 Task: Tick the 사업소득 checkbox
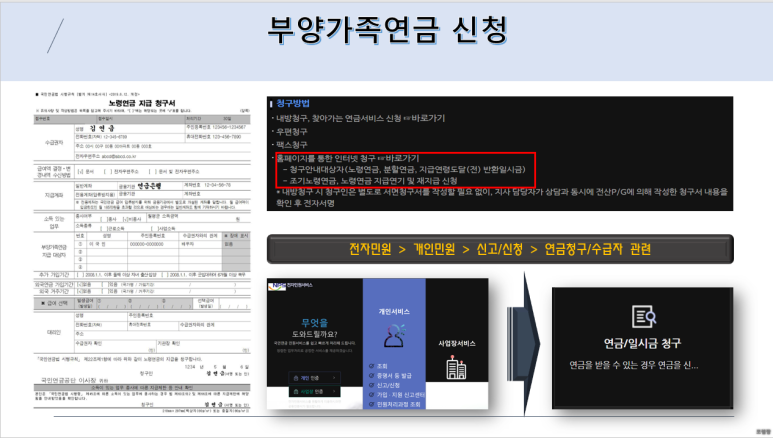pos(154,228)
